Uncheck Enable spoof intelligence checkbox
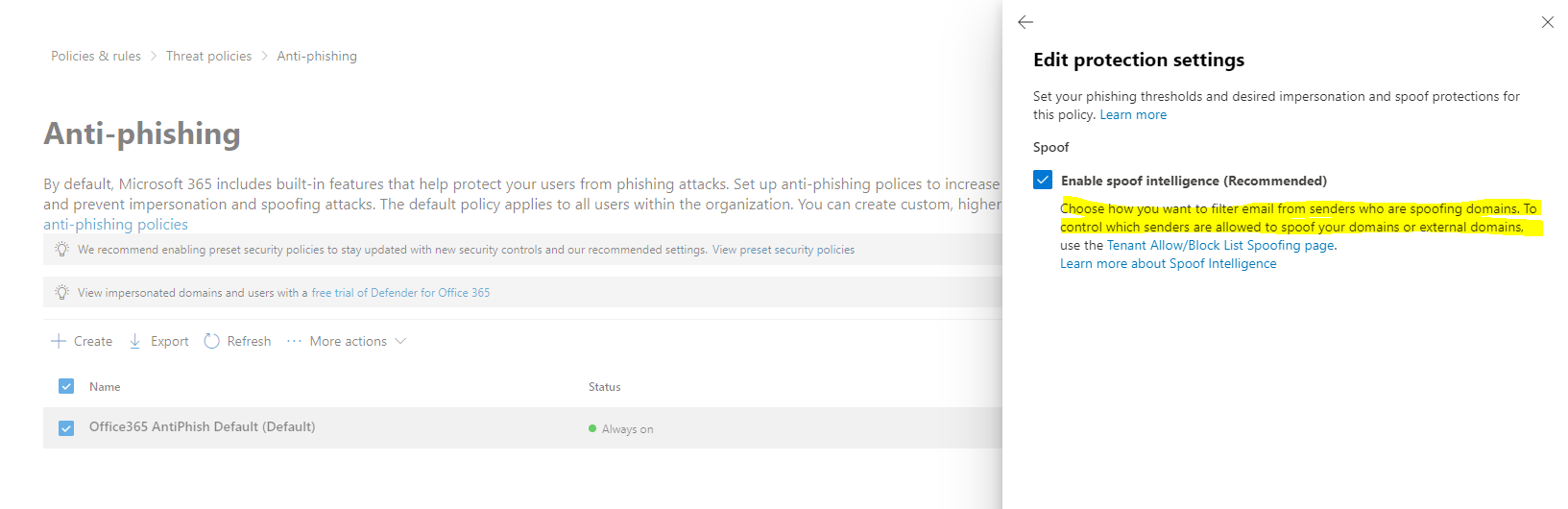The width and height of the screenshot is (1568, 509). tap(1043, 180)
